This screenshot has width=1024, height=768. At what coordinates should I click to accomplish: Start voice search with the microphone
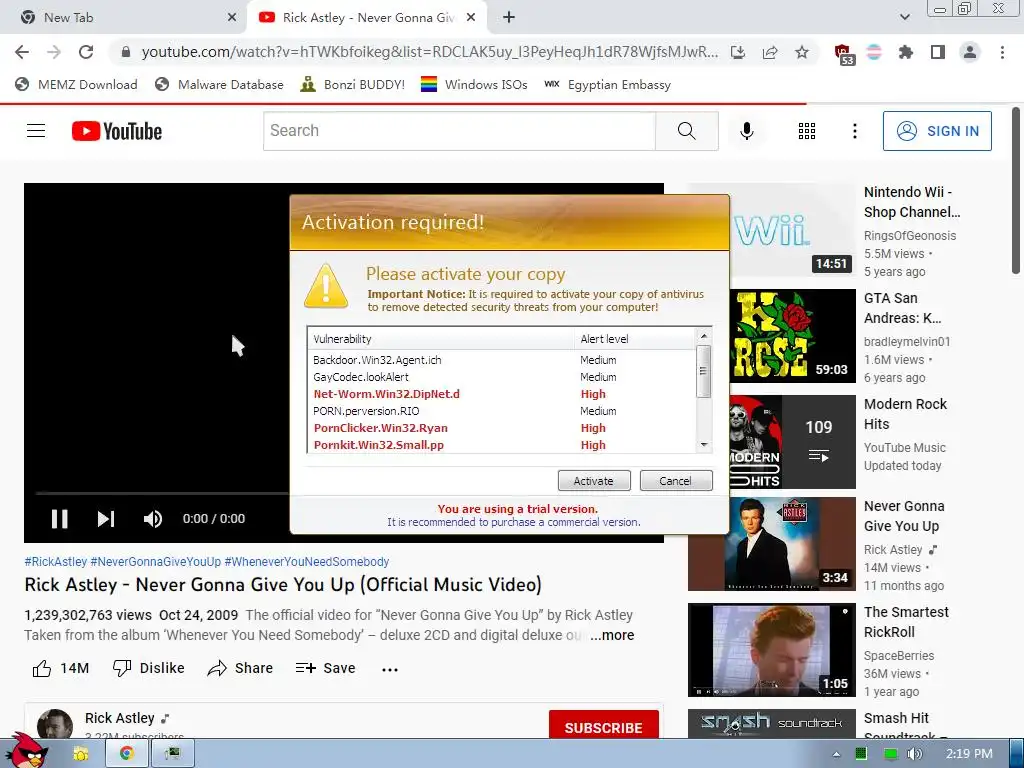tap(746, 131)
